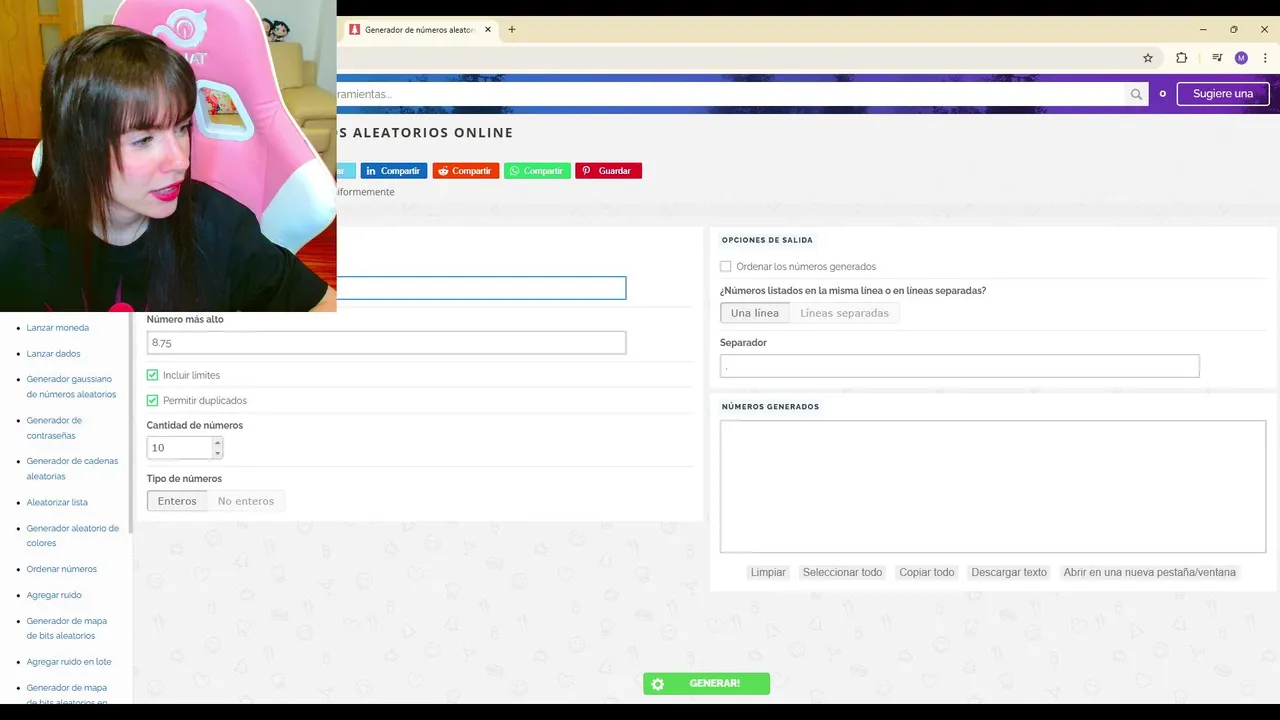Close the Generador de números tab
Screen dimensions: 1280x720
pyautogui.click(x=488, y=29)
